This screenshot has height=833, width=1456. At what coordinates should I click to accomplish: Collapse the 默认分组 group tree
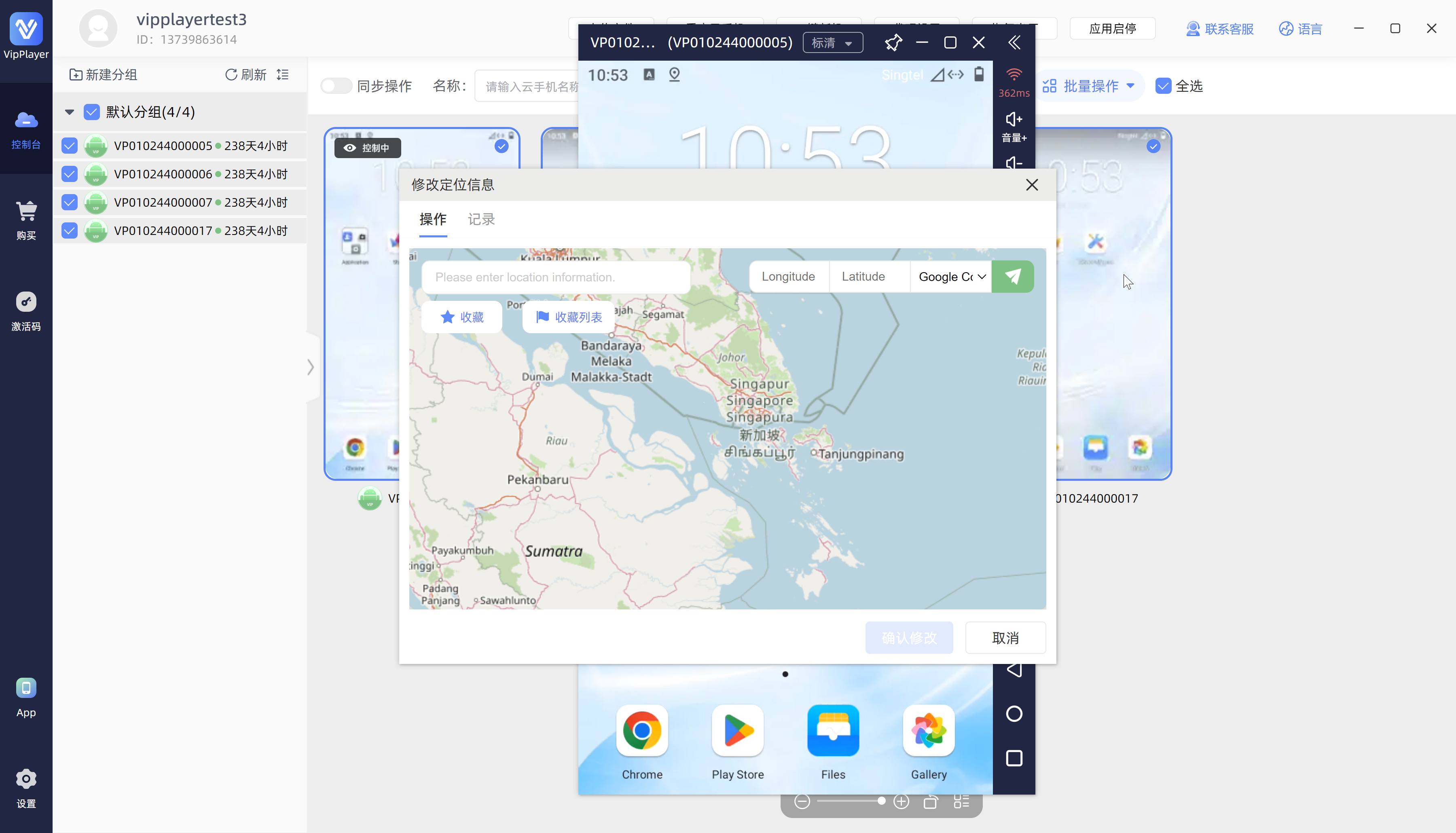pyautogui.click(x=69, y=112)
